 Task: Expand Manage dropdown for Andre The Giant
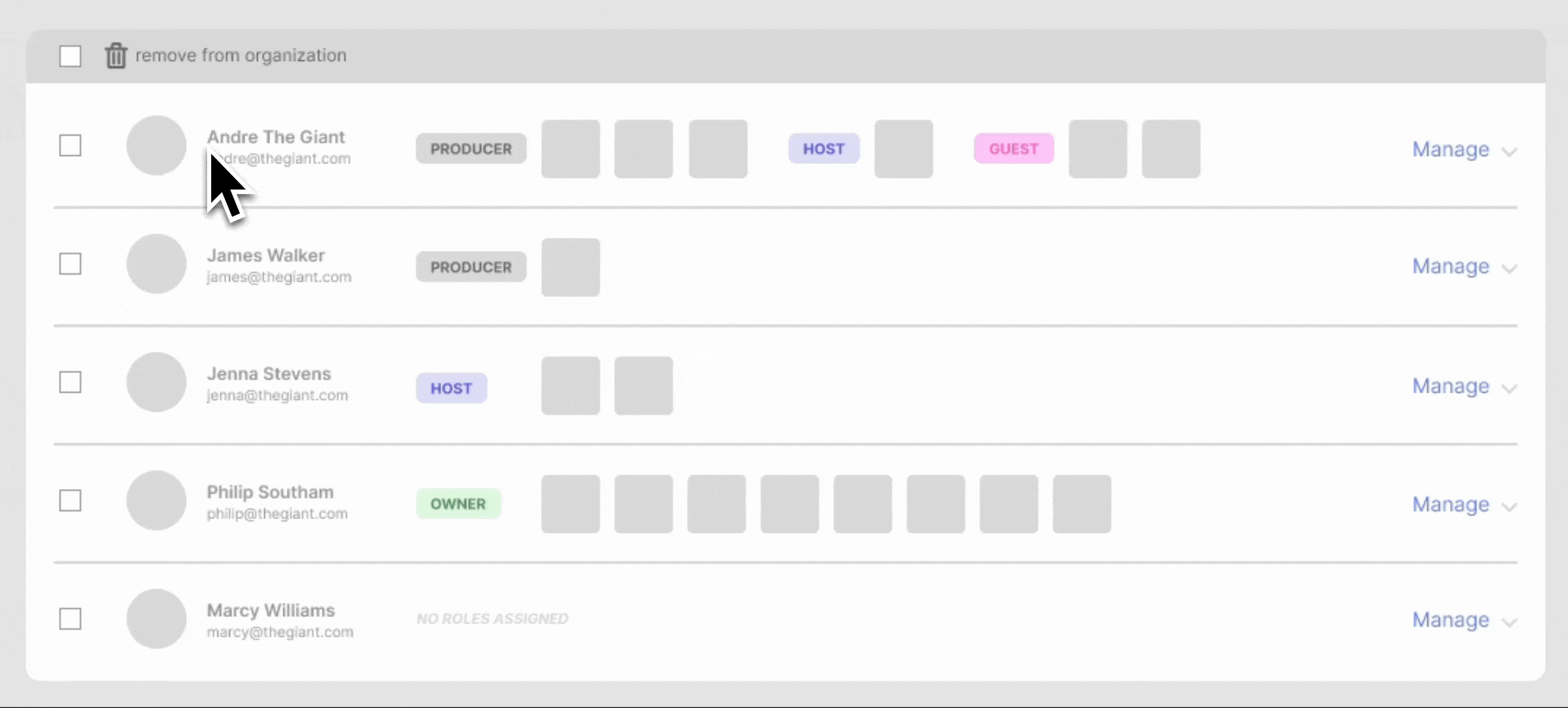(1464, 149)
